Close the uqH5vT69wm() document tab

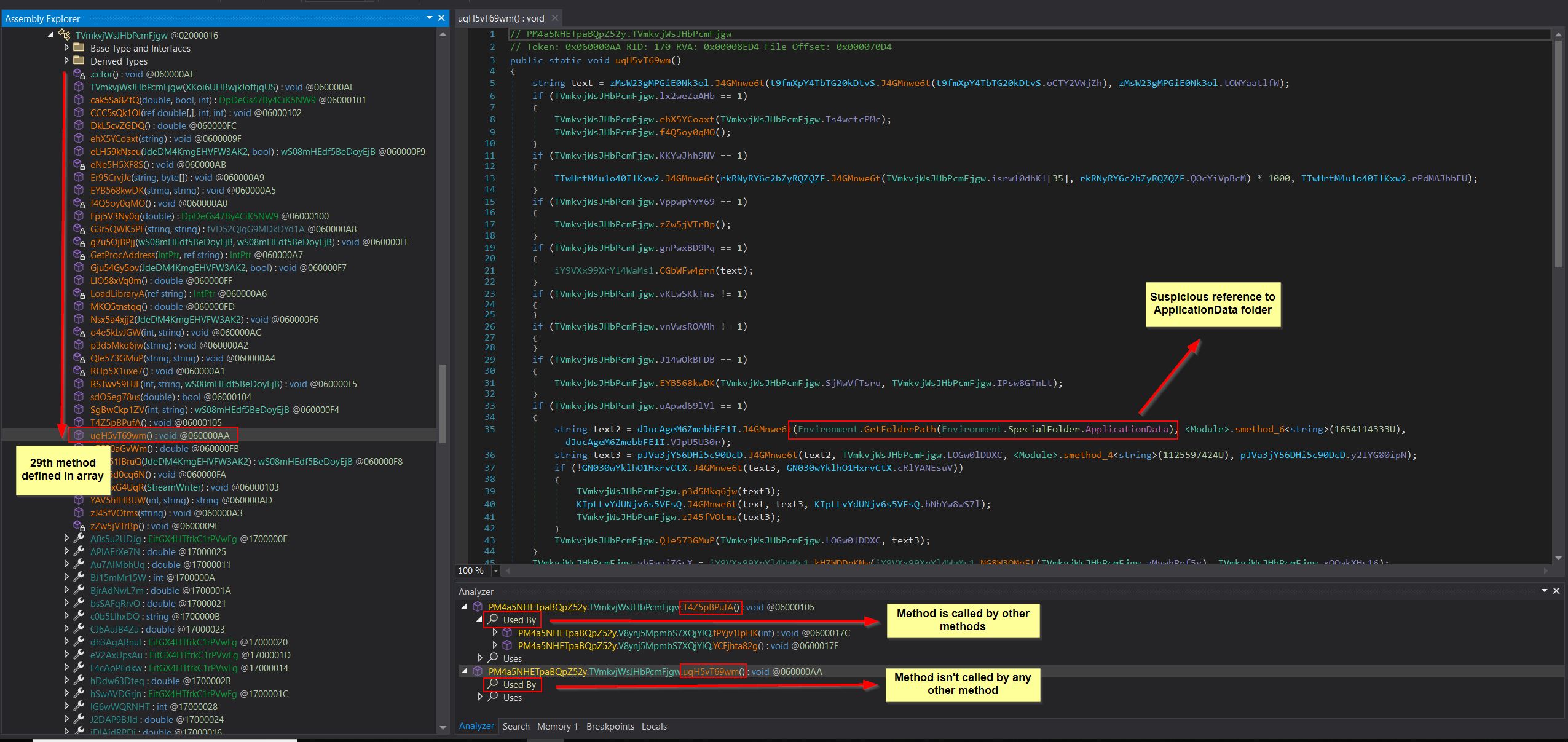(554, 18)
